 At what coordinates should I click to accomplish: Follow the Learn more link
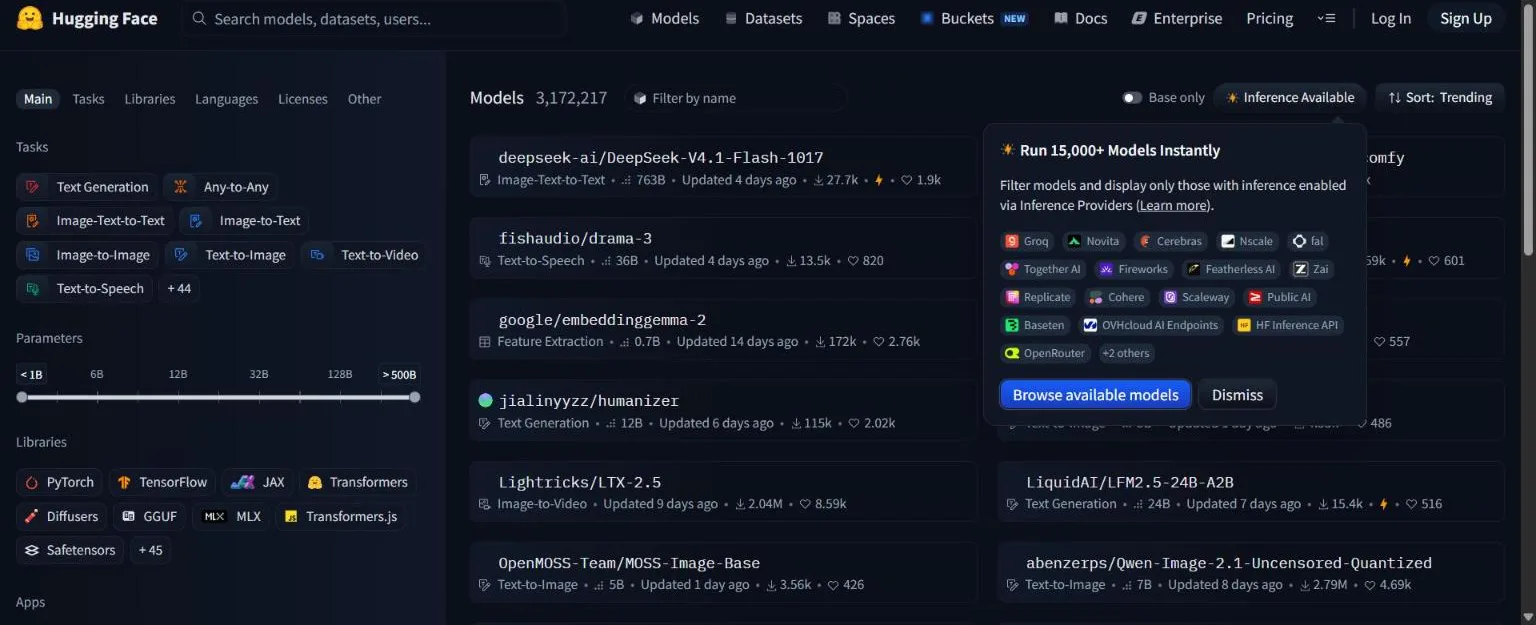pos(1173,205)
